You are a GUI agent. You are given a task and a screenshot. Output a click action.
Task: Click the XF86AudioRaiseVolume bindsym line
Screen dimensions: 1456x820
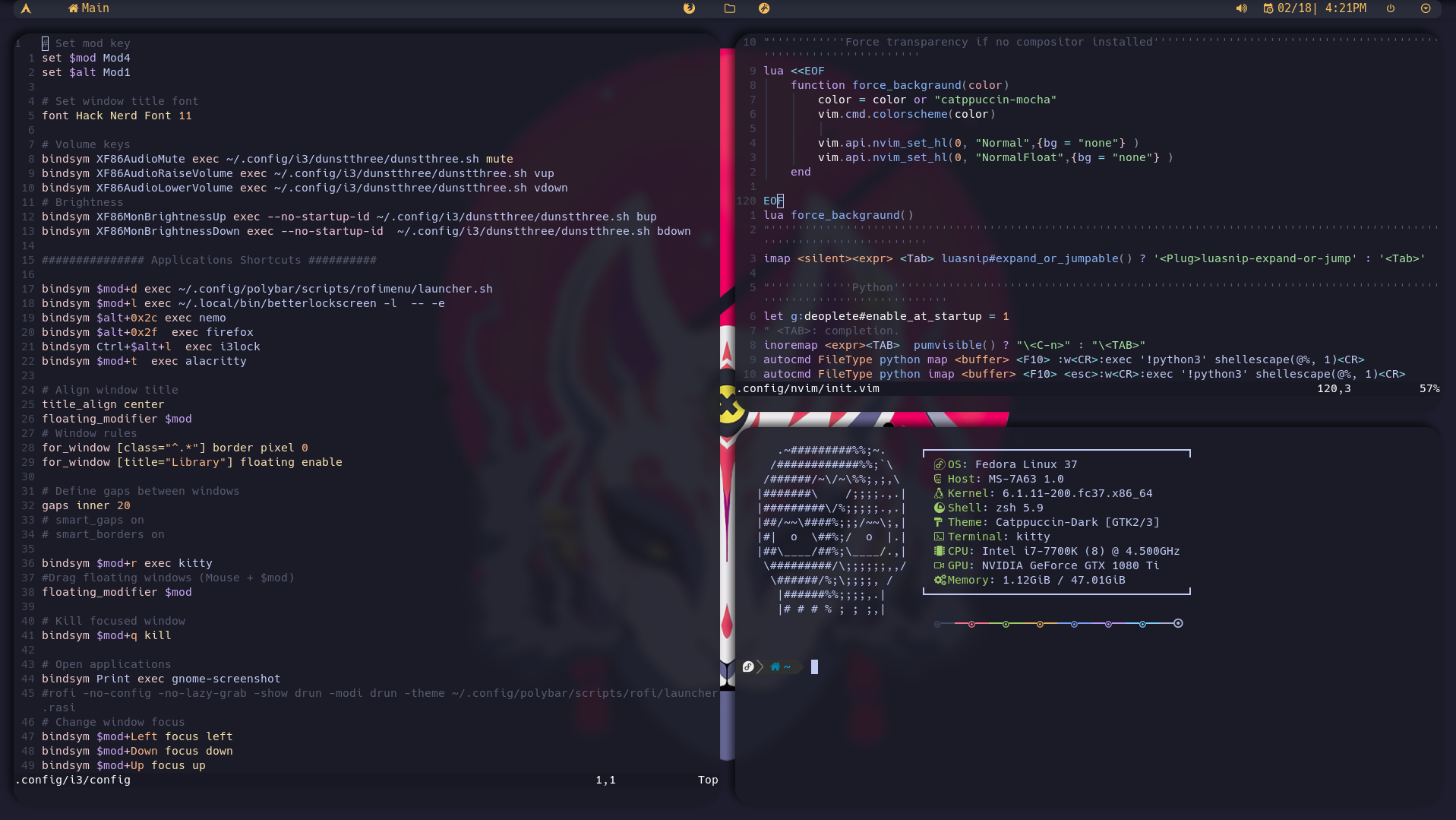298,173
